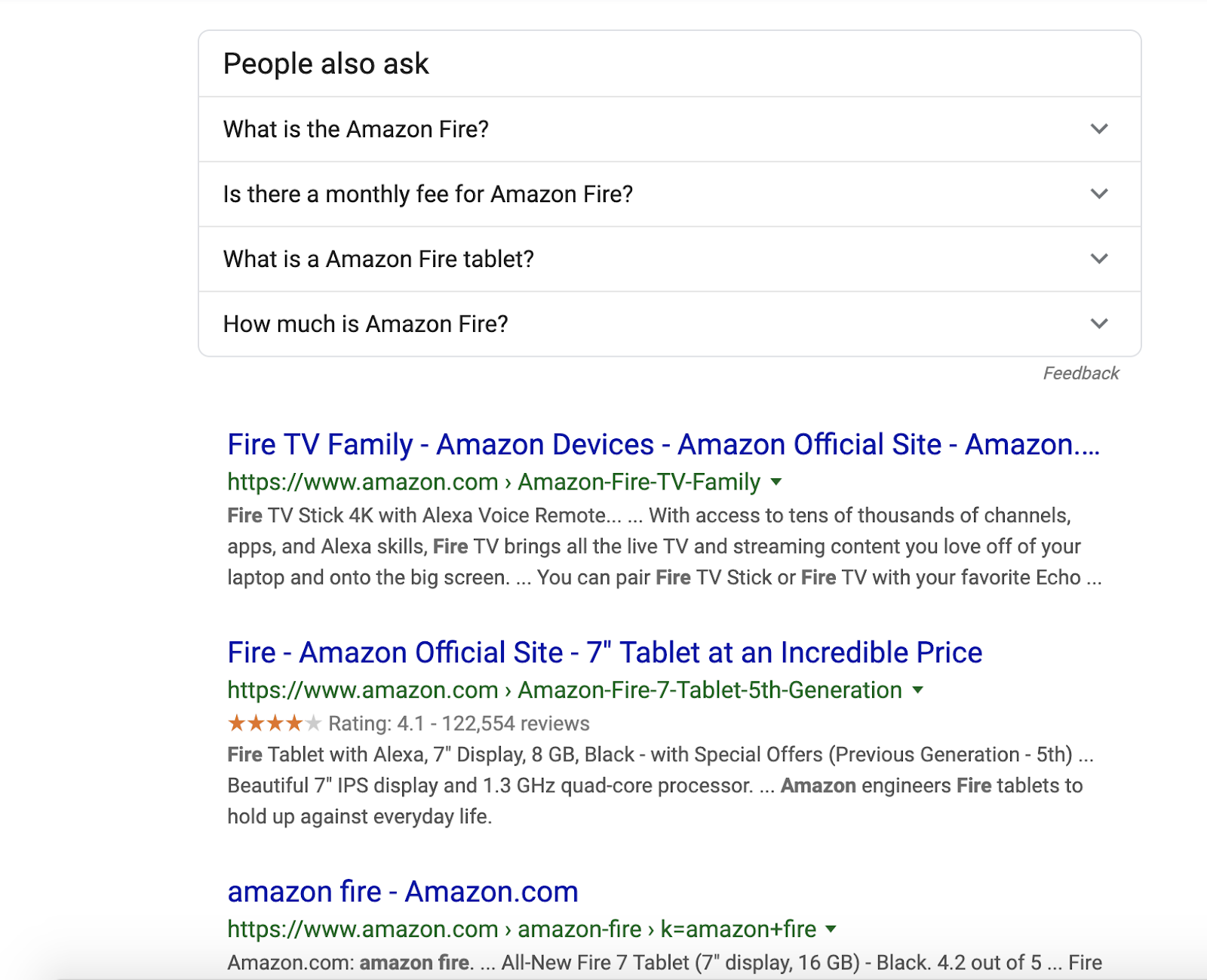Open dropdown arrow beside Fire TV Family URL
This screenshot has width=1207, height=980.
pyautogui.click(x=775, y=482)
